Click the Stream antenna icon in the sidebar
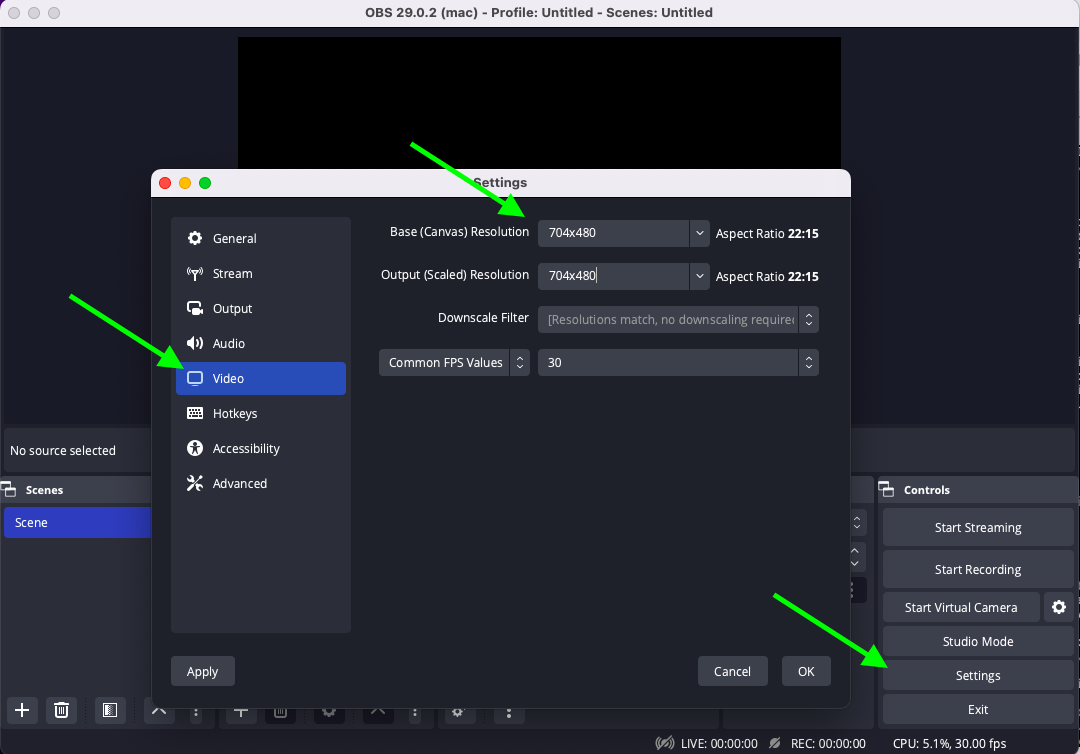 point(195,273)
